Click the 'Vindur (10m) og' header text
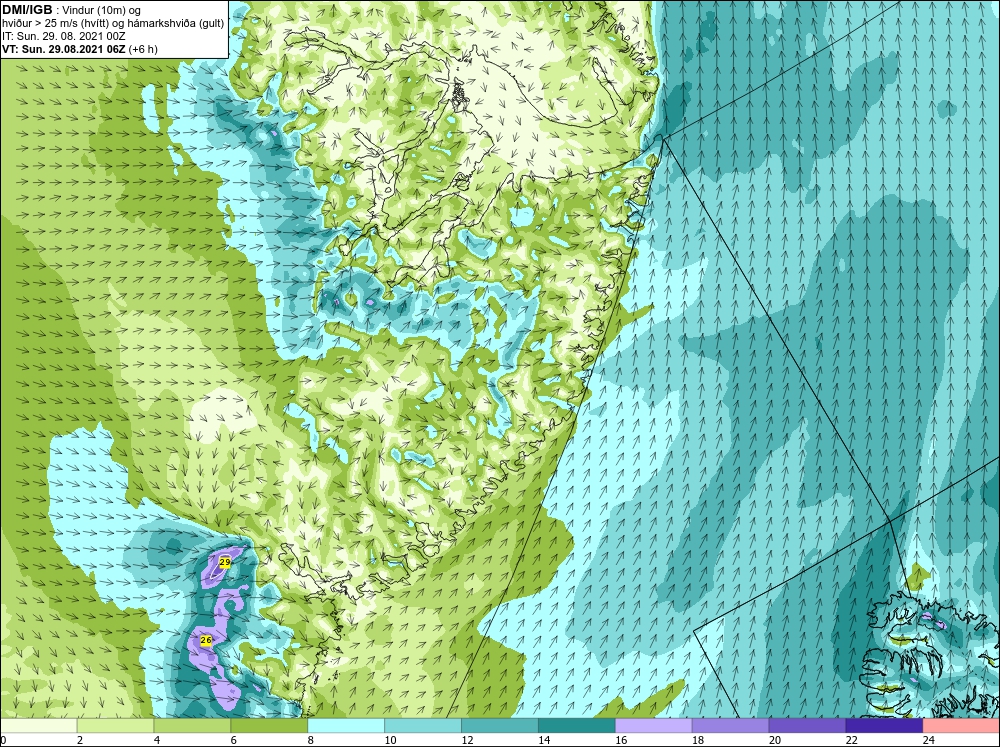This screenshot has width=1000, height=747. point(103,10)
